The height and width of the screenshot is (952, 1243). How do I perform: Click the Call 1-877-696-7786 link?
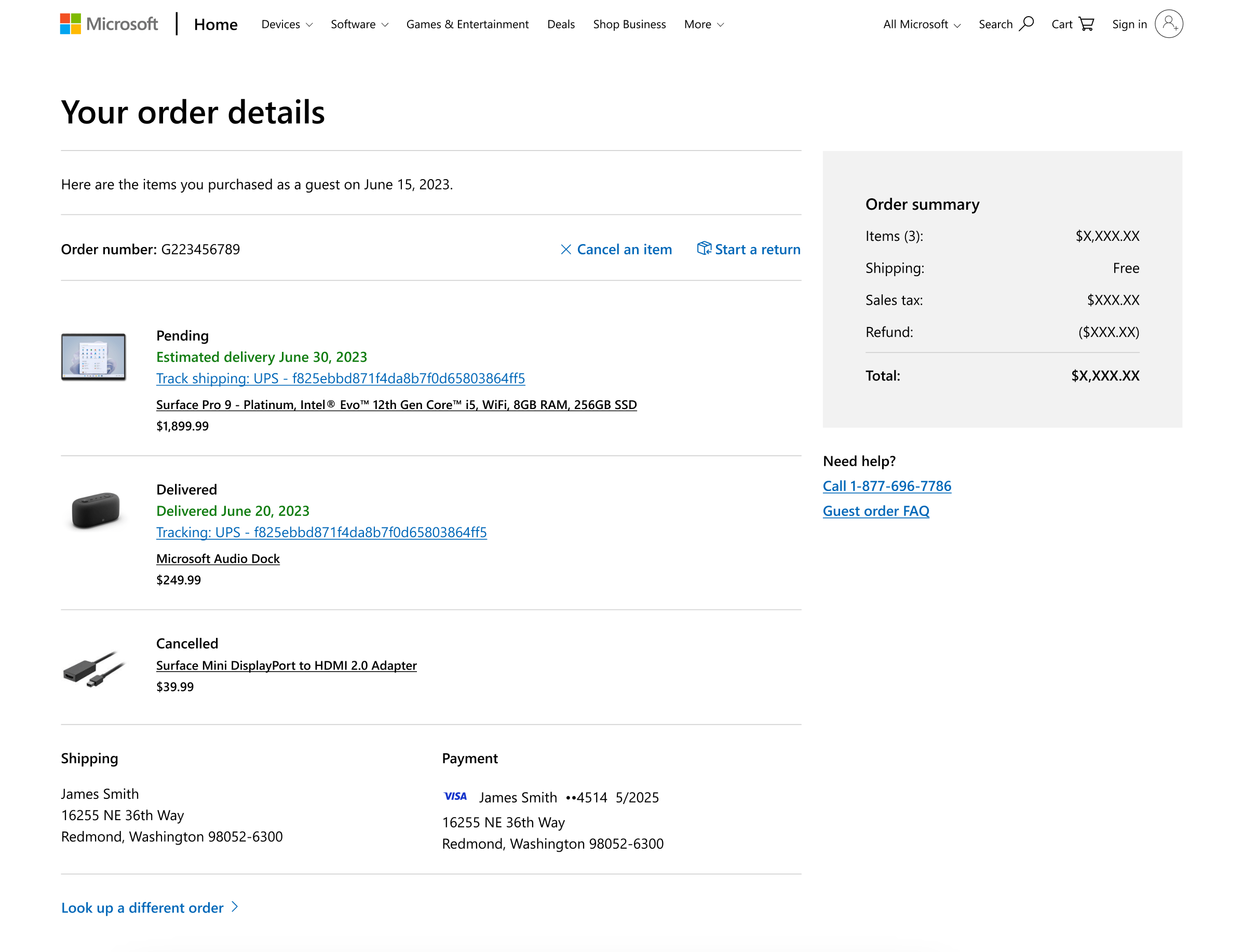coord(886,485)
